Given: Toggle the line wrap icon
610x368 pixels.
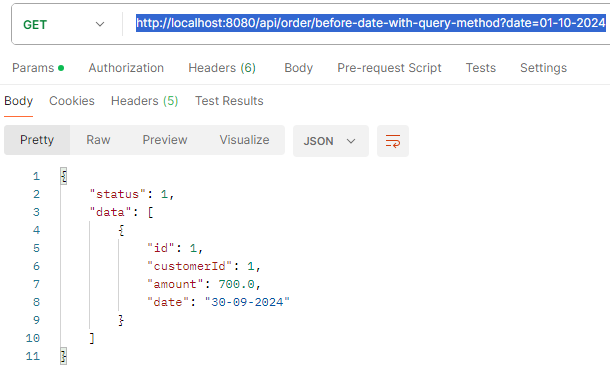Looking at the screenshot, I should tap(393, 141).
